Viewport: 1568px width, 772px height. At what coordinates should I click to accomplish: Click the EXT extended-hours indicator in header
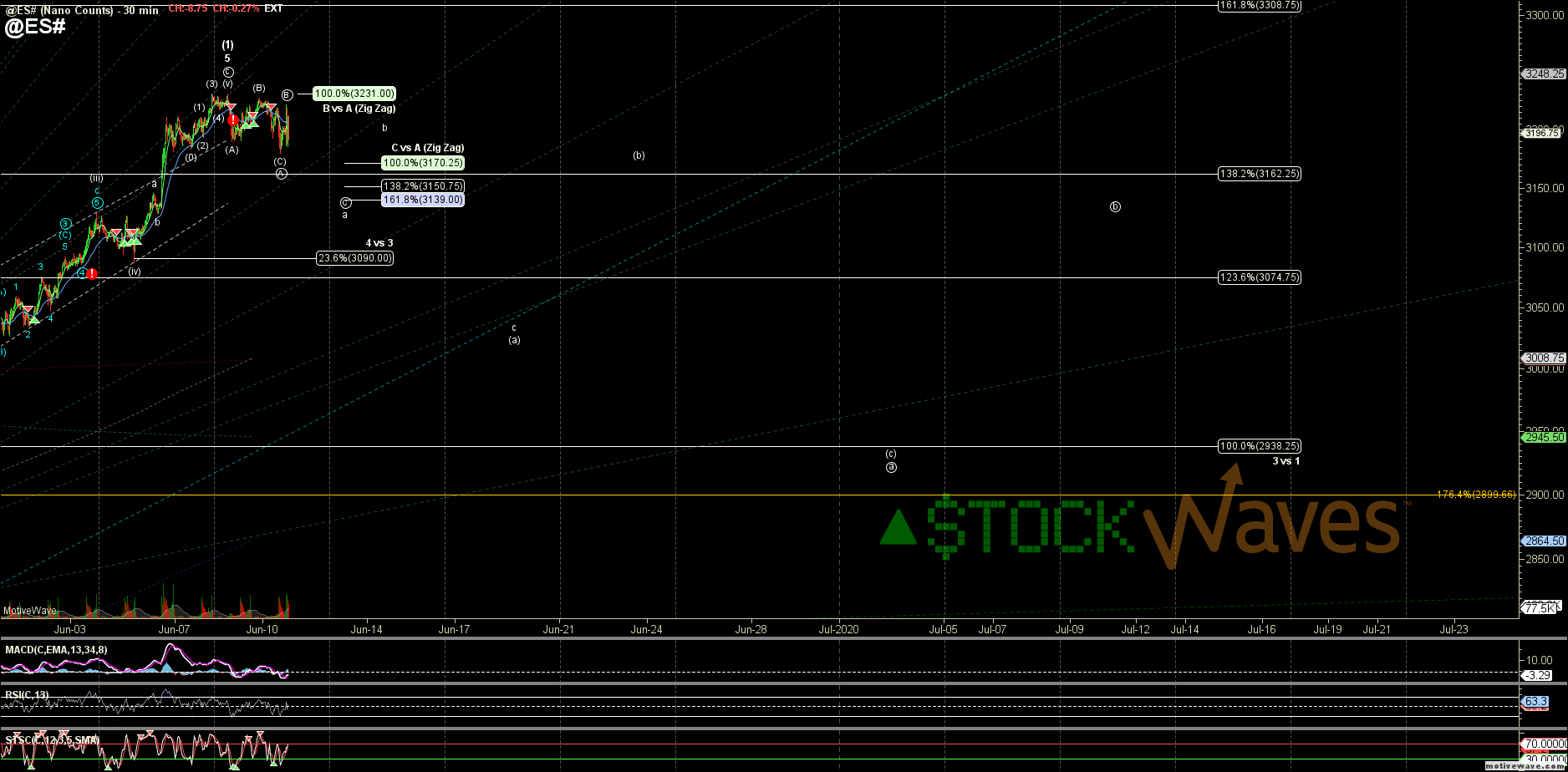(273, 8)
